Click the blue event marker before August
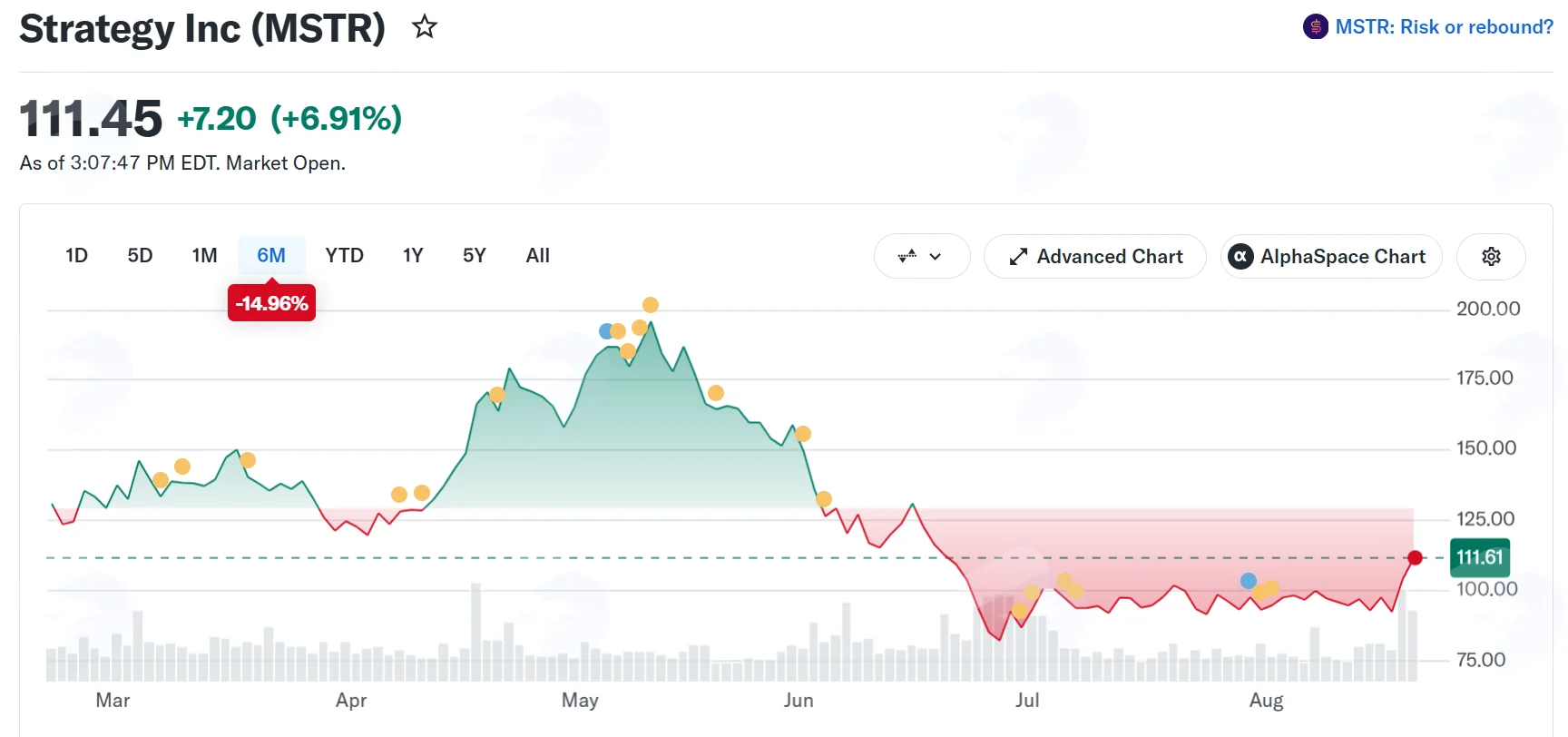1568x737 pixels. pyautogui.click(x=1249, y=581)
